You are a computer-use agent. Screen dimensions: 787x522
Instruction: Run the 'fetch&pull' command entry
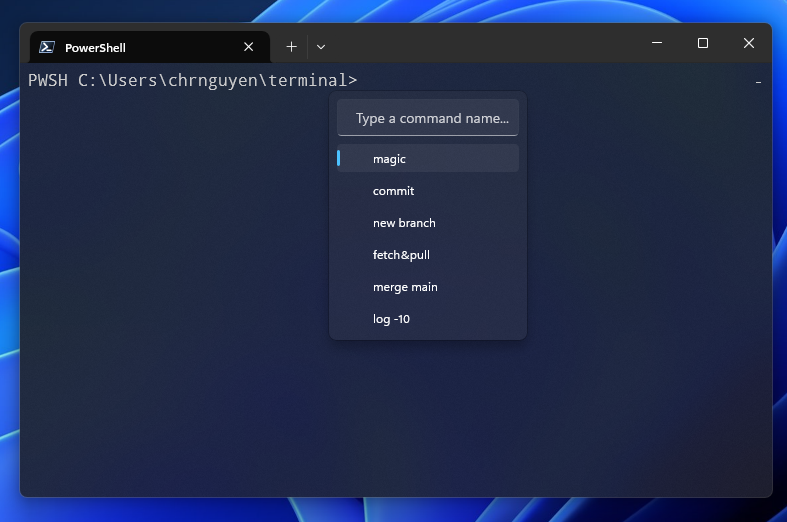(x=428, y=255)
